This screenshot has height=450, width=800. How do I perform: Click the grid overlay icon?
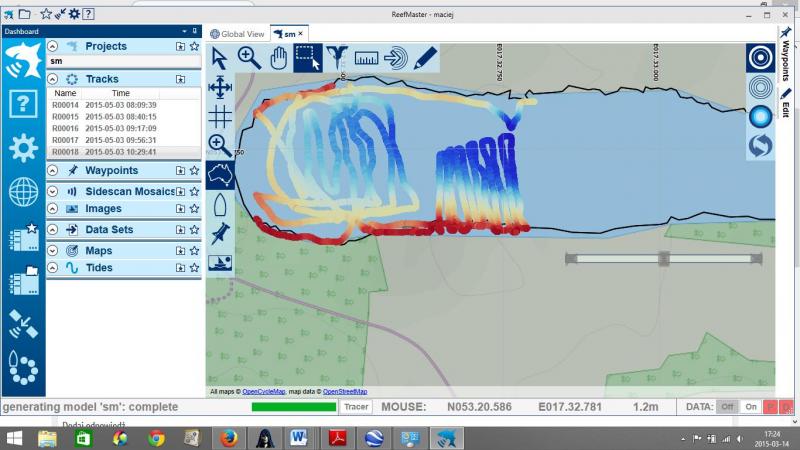click(x=220, y=116)
